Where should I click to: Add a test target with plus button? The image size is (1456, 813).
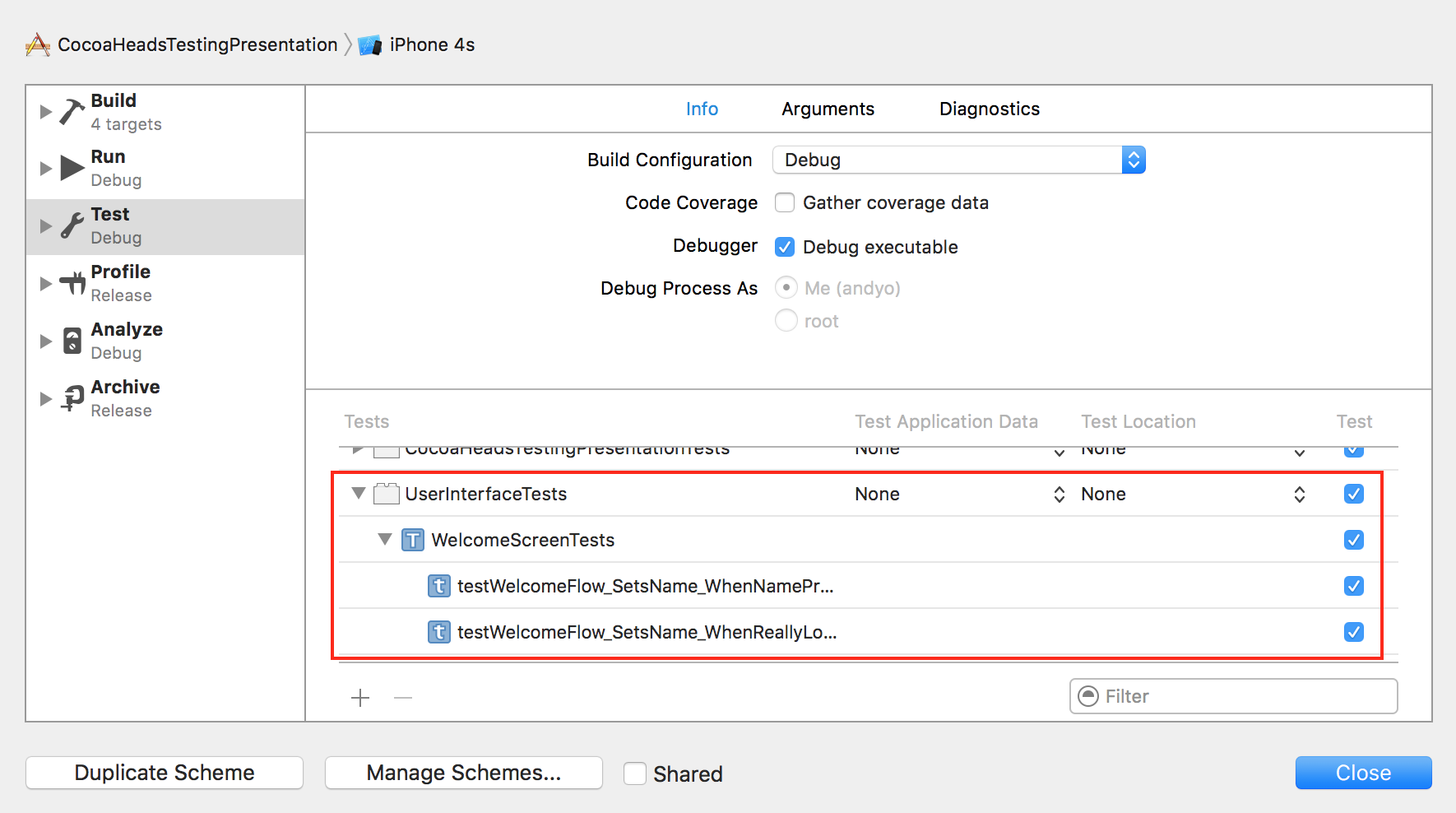click(x=360, y=698)
